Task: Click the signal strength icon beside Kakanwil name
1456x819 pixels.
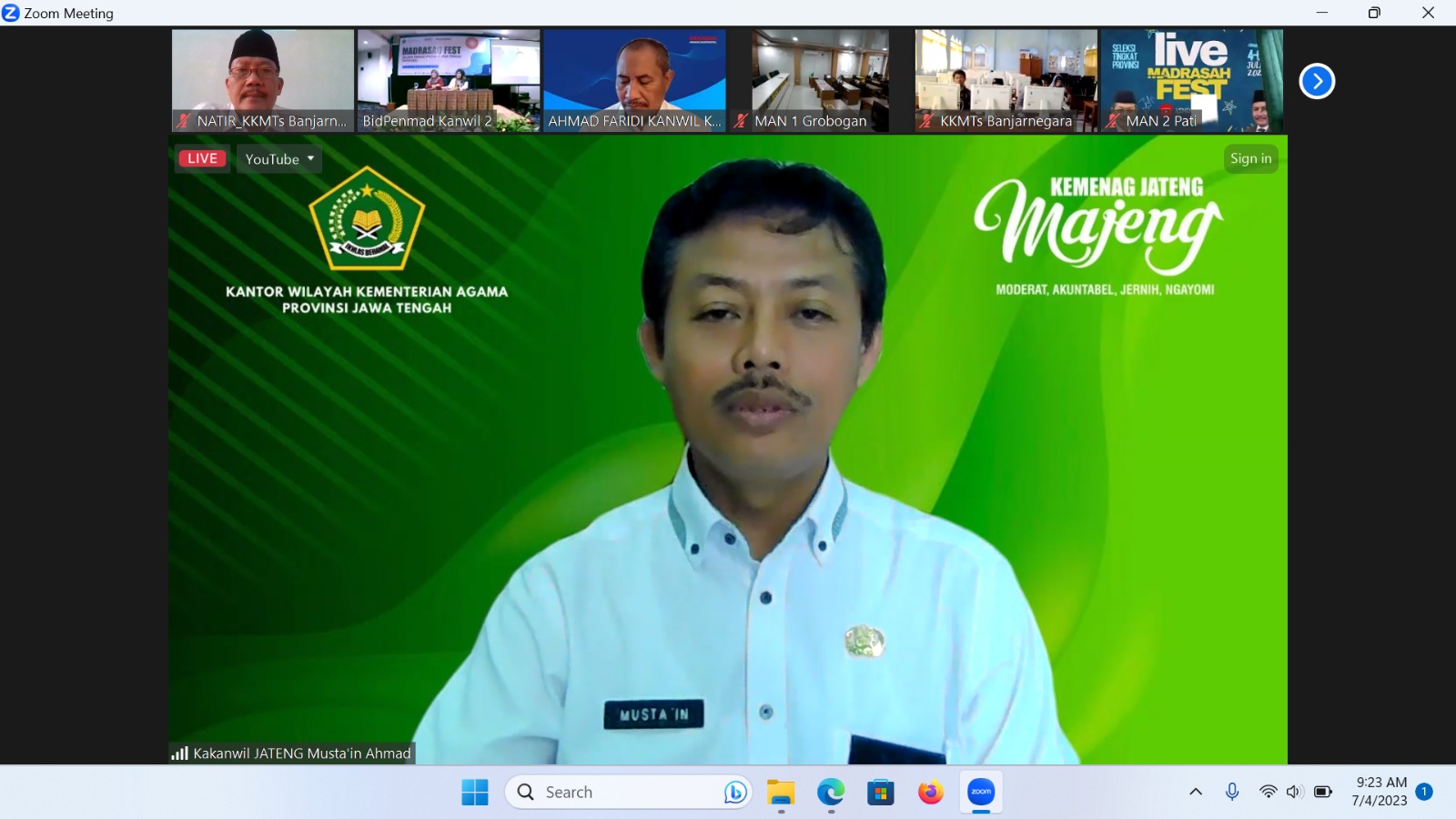Action: (x=179, y=753)
